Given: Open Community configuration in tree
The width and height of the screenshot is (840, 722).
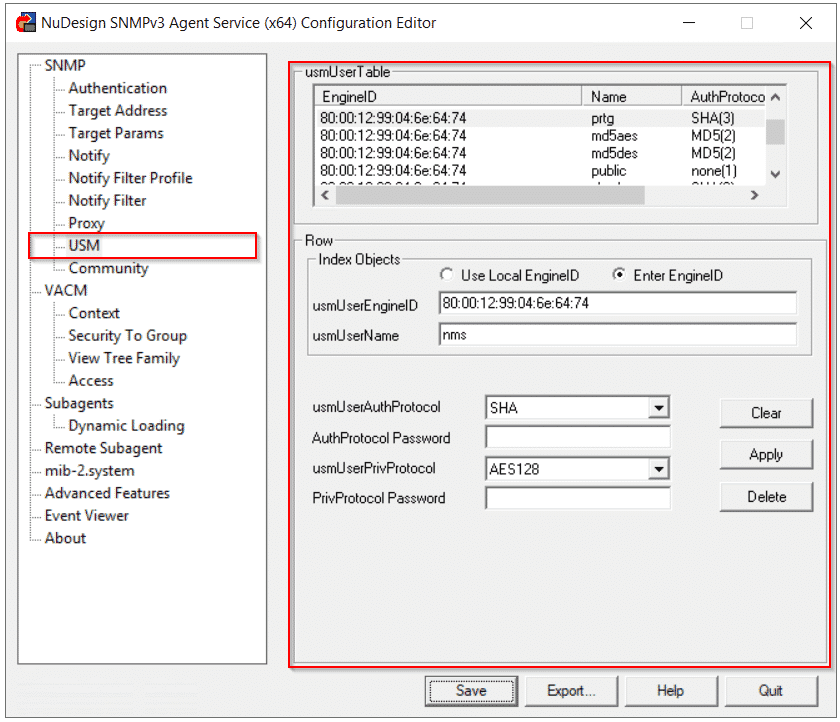Looking at the screenshot, I should 108,268.
